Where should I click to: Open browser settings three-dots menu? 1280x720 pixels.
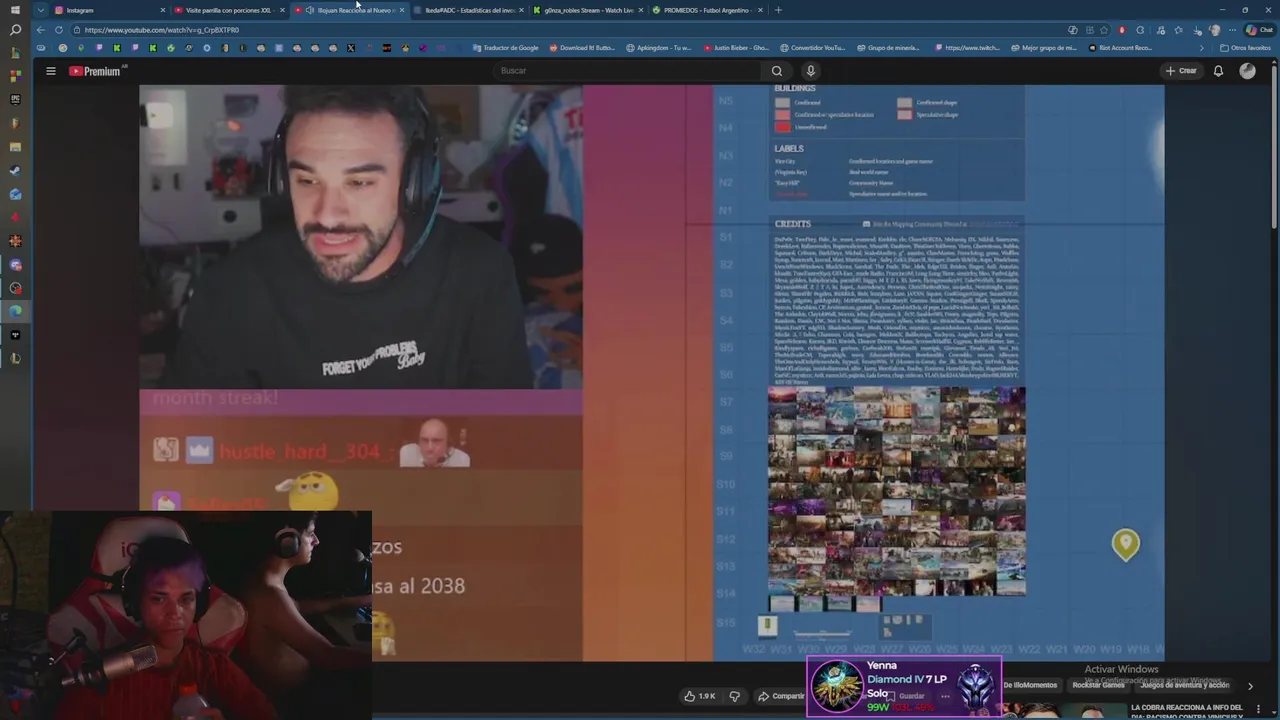click(1232, 30)
